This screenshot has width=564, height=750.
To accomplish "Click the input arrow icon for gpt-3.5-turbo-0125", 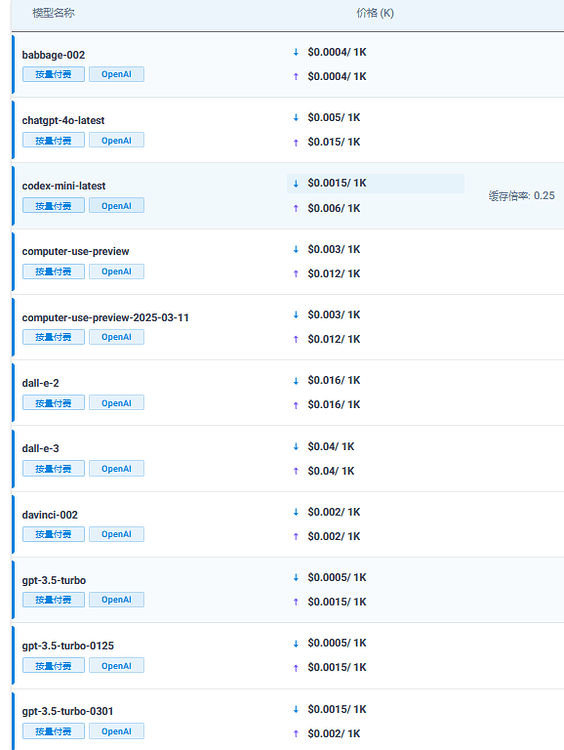I will coord(296,643).
